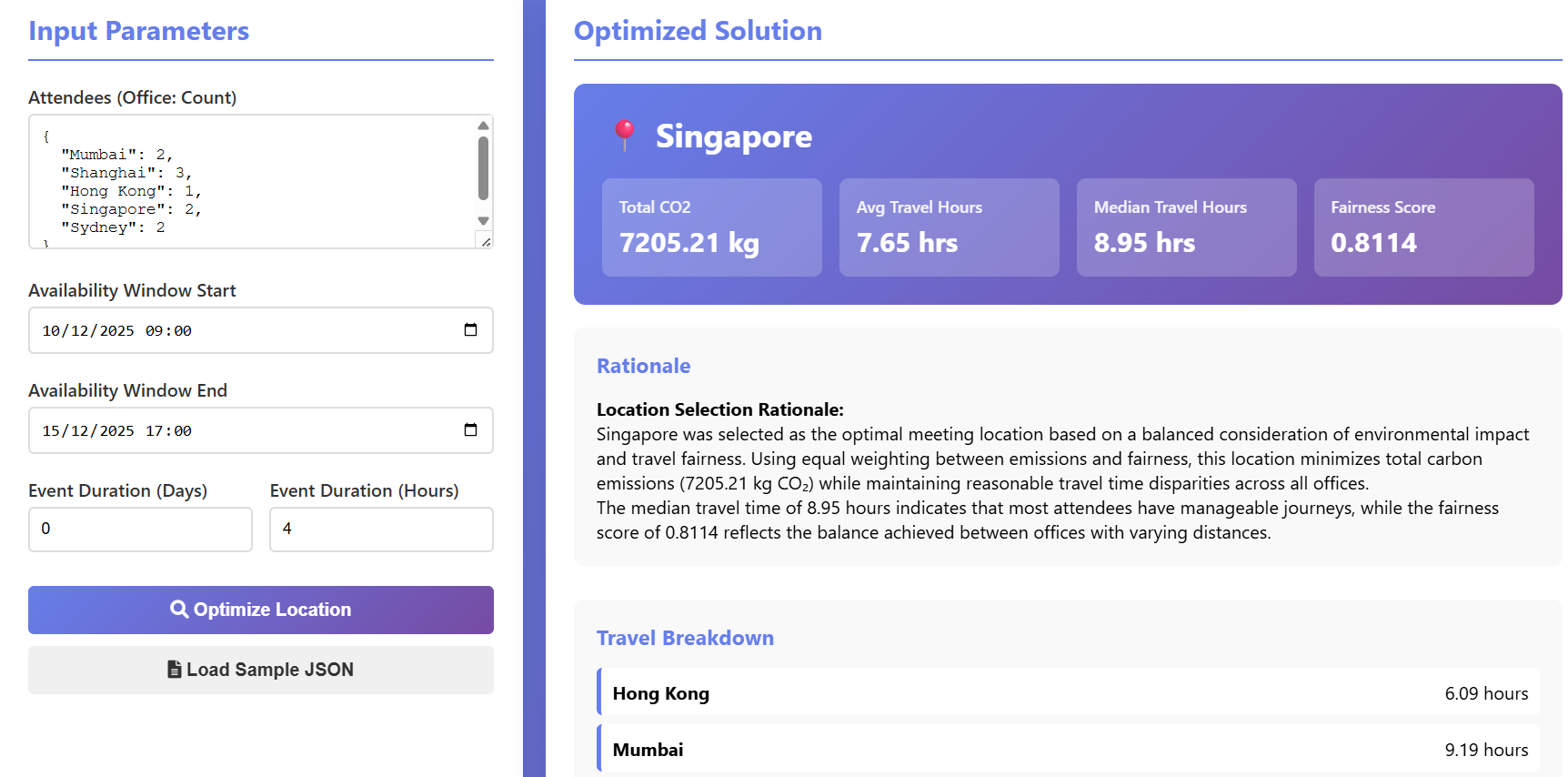Click the magnifier icon on Optimize Location

pyautogui.click(x=179, y=610)
